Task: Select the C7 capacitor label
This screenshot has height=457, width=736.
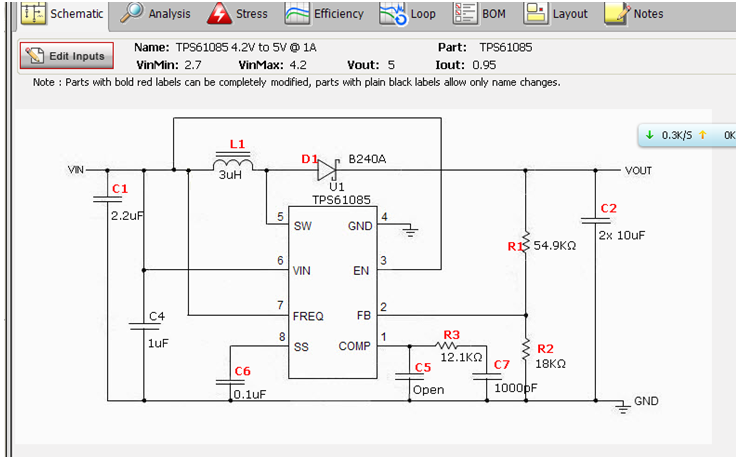Action: tap(501, 365)
